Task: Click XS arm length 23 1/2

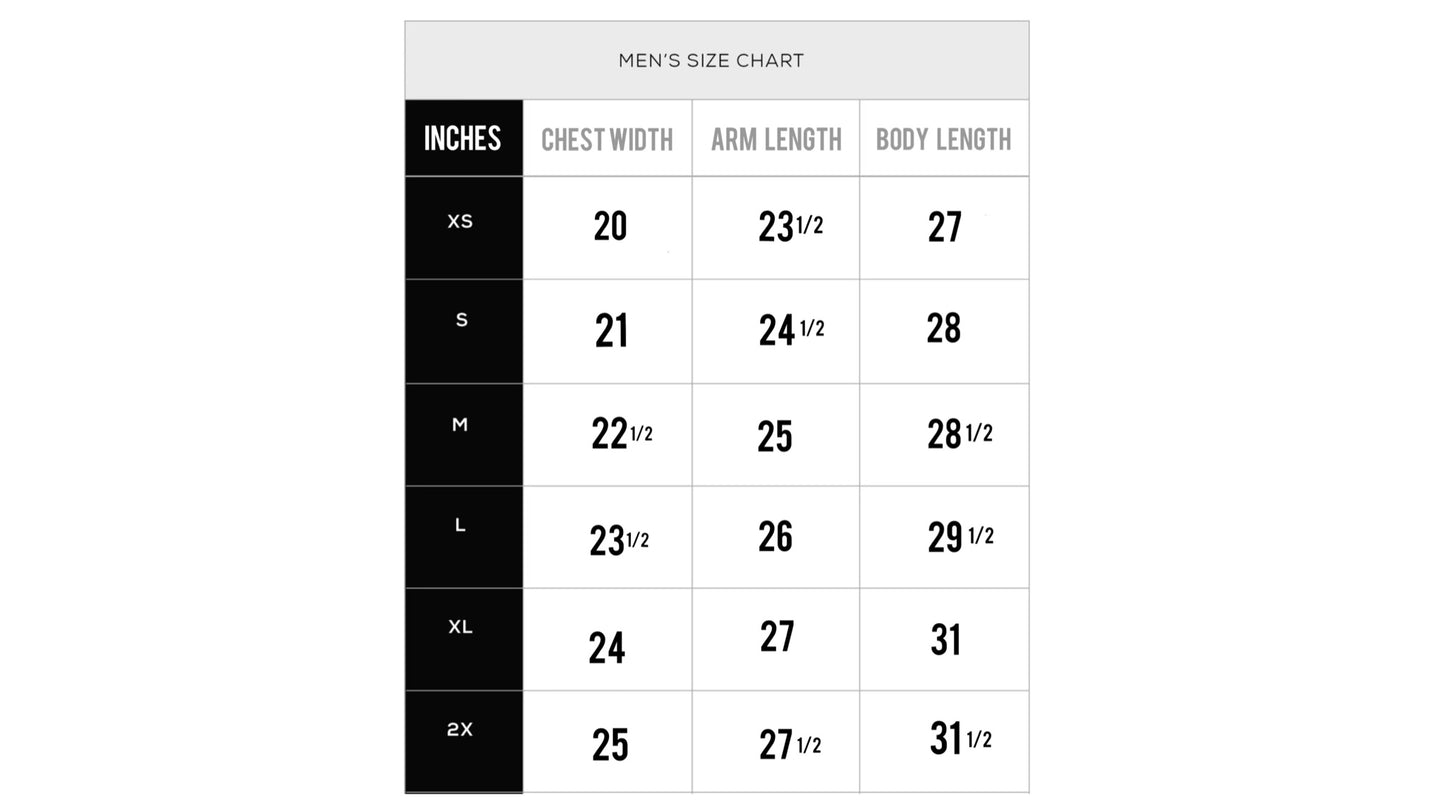Action: [x=791, y=227]
